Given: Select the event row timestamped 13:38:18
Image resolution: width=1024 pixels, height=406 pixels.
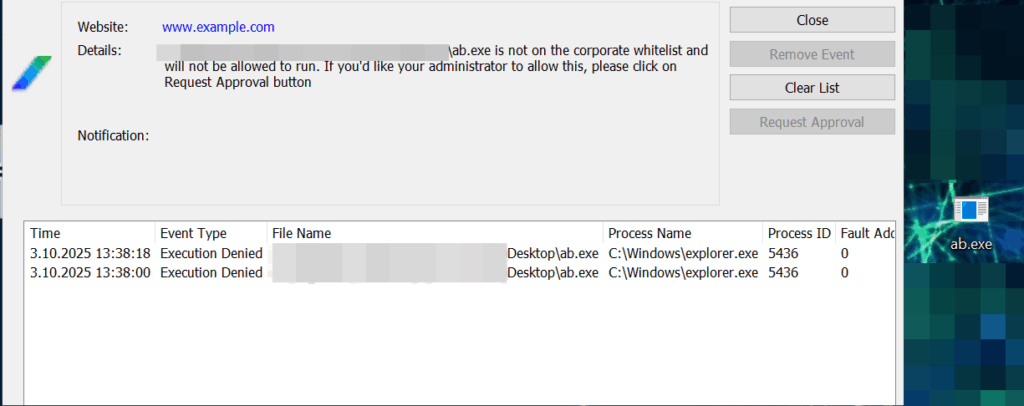Looking at the screenshot, I should click(90, 254).
